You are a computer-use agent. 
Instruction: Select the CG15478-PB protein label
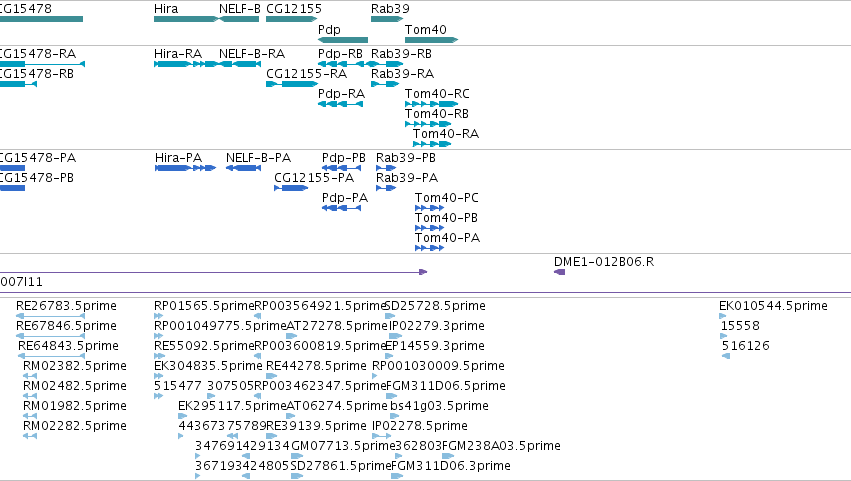point(37,178)
